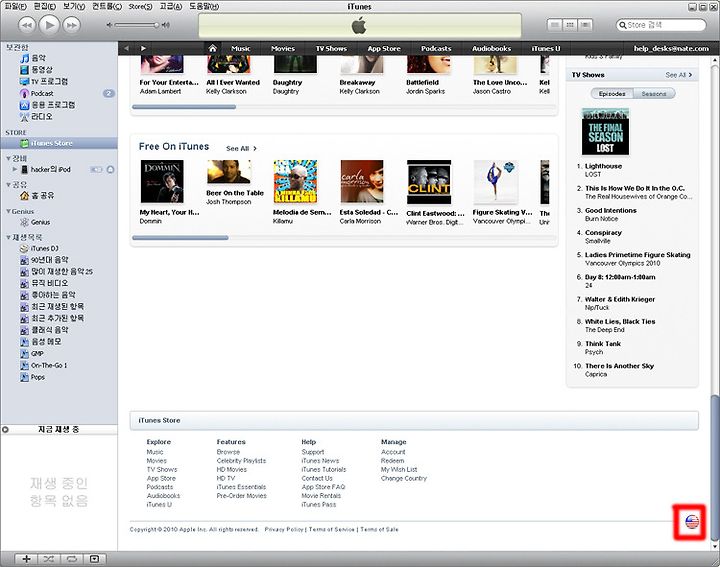Open the TV Shows store tab

tap(331, 48)
